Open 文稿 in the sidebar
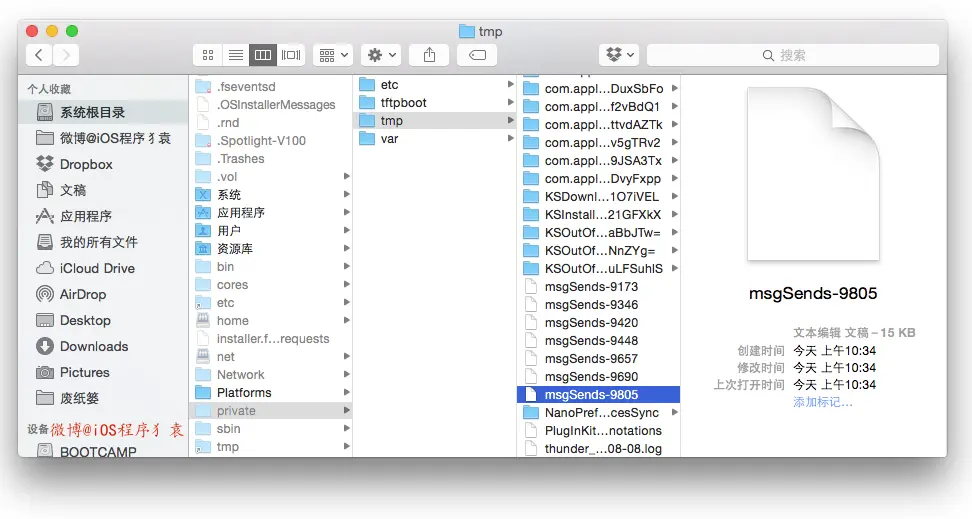Screen dimensions: 972x519 [103, 190]
